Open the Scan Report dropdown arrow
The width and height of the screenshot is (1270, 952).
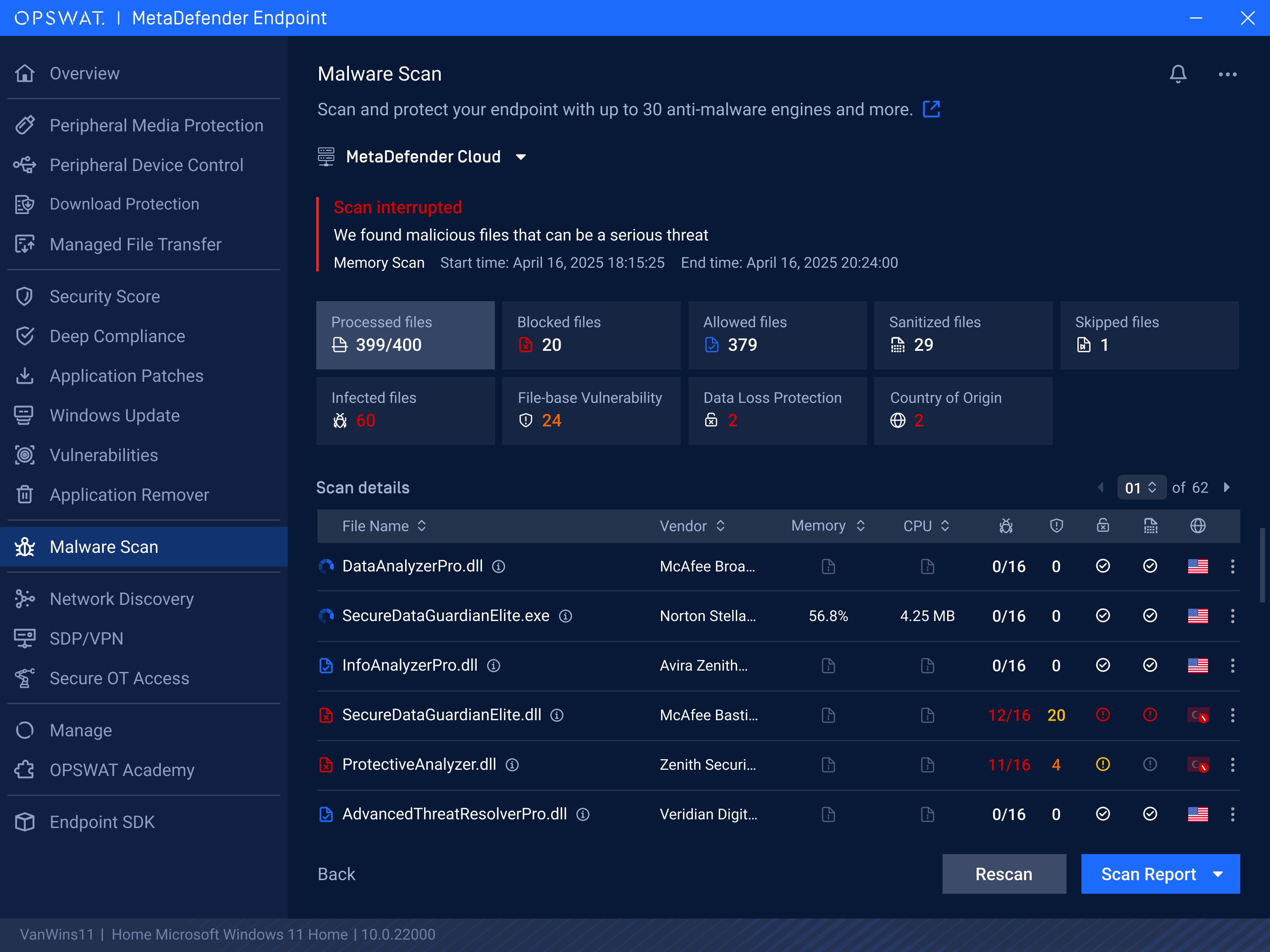1218,875
